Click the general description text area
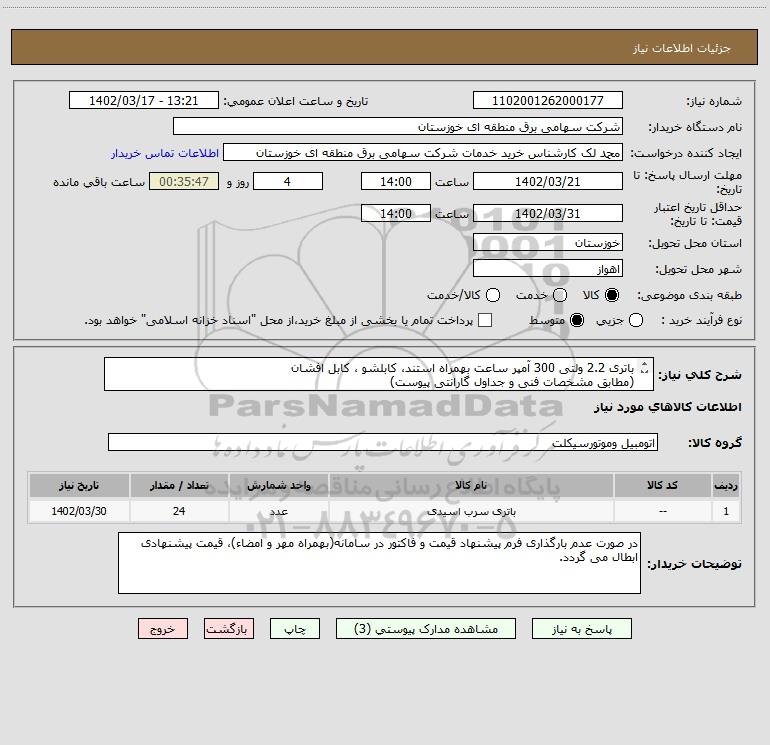 [x=379, y=374]
